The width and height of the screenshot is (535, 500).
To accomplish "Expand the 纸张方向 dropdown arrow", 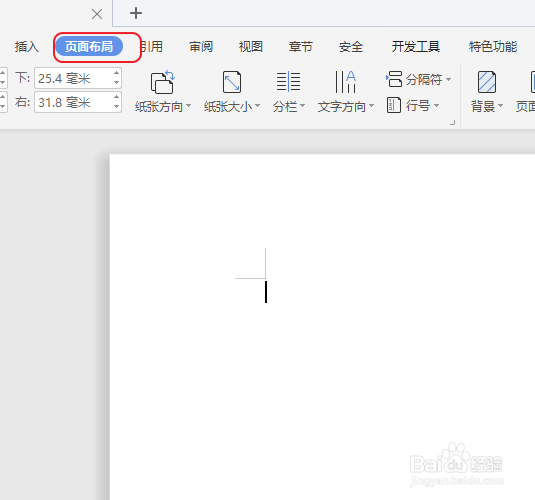I will click(188, 106).
